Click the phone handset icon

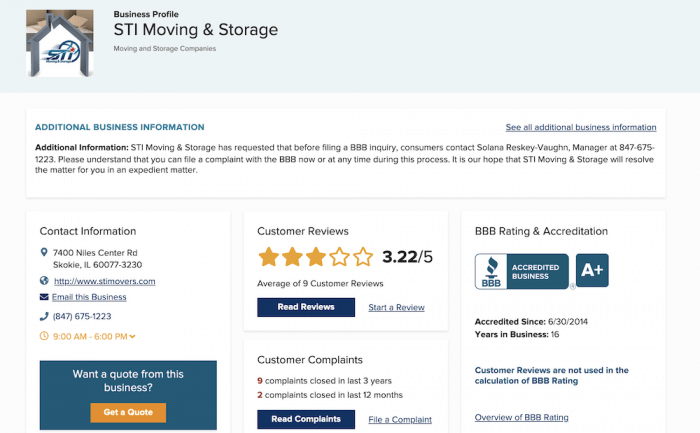(44, 316)
